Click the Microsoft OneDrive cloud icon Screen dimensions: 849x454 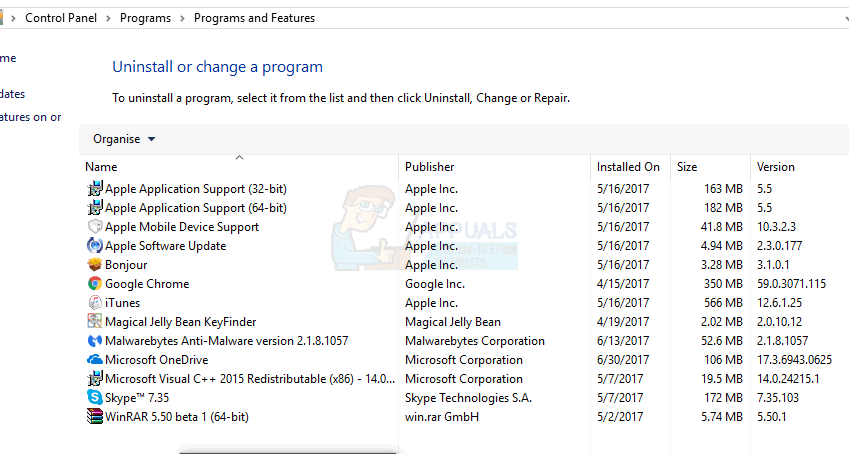tap(95, 360)
